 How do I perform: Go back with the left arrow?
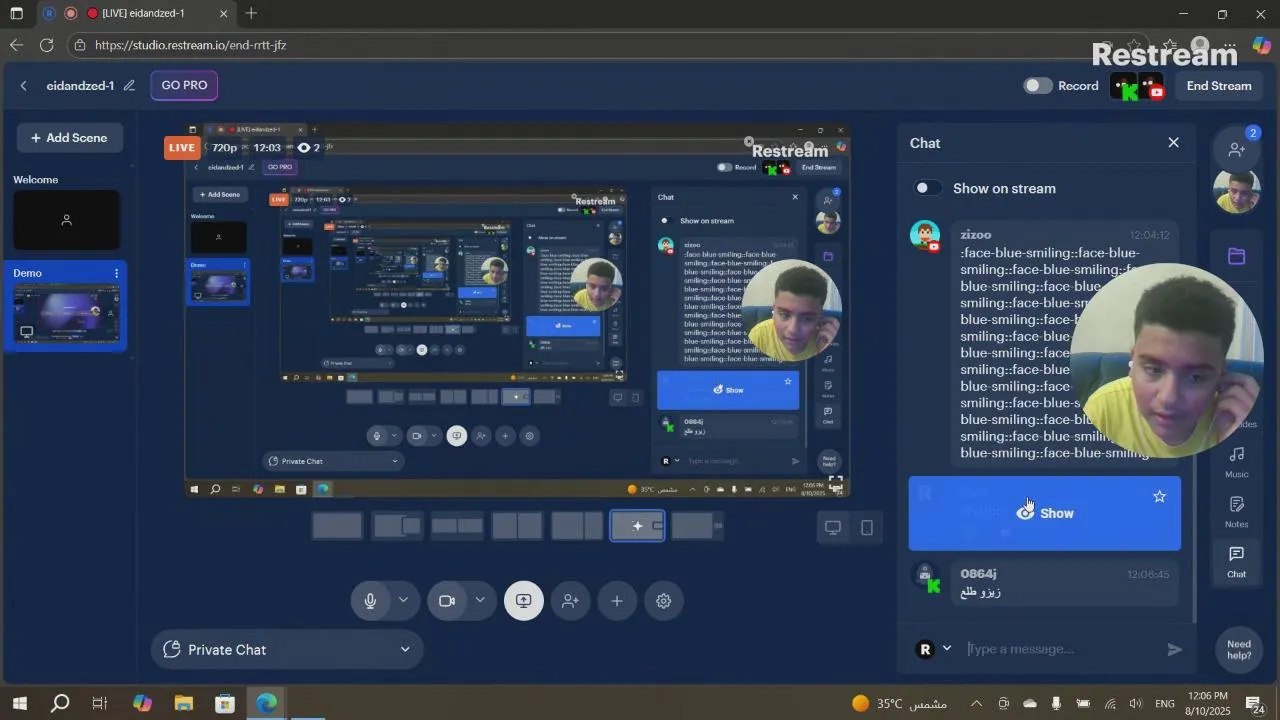pos(24,86)
